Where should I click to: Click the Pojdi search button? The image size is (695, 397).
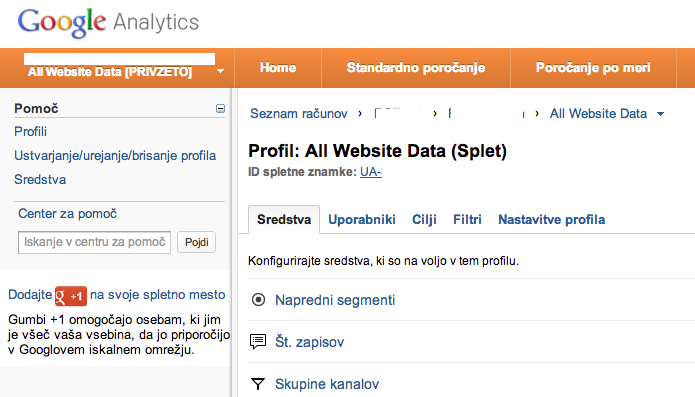(197, 242)
